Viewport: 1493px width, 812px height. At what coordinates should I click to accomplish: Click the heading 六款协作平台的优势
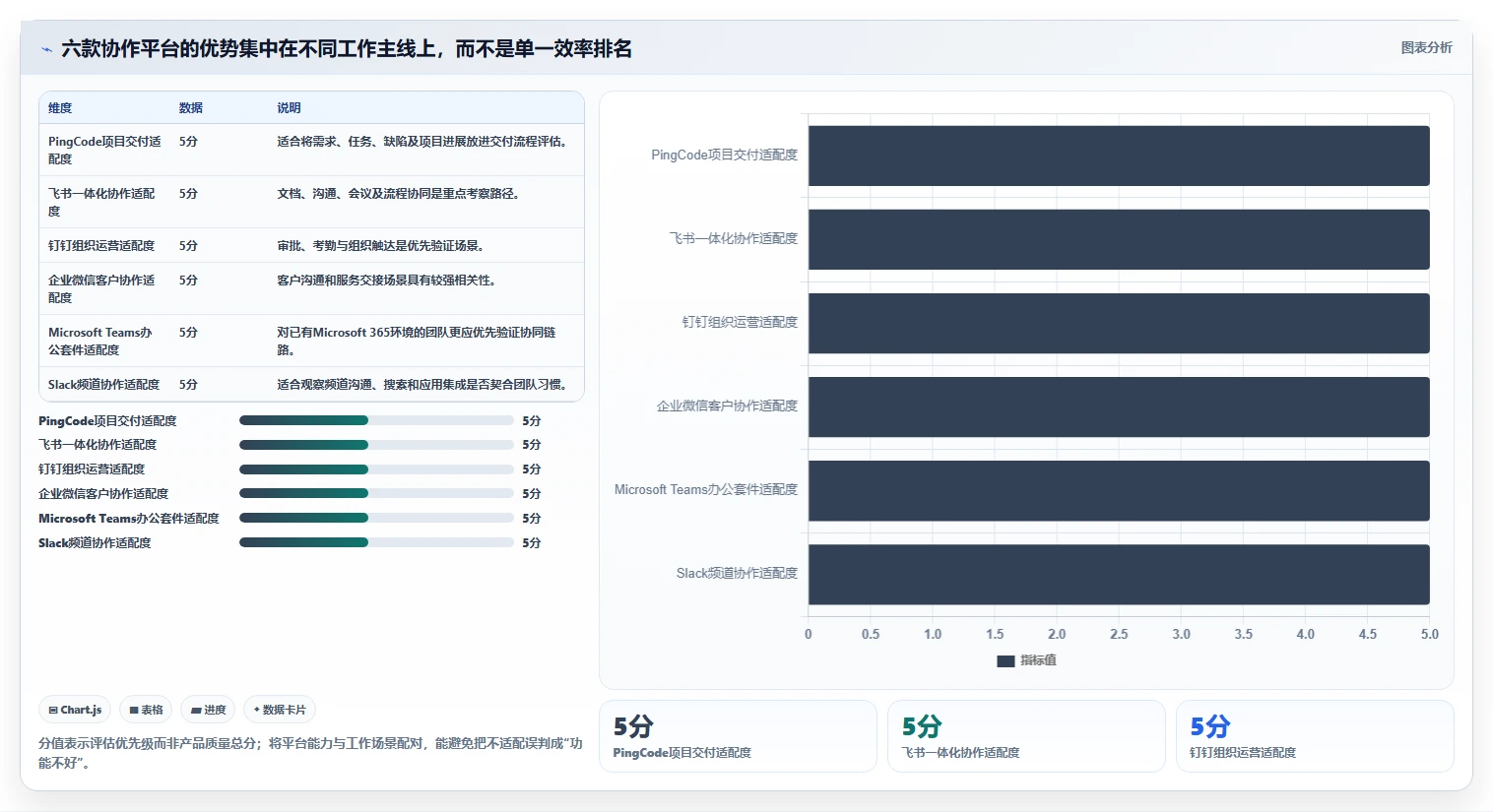coord(347,48)
